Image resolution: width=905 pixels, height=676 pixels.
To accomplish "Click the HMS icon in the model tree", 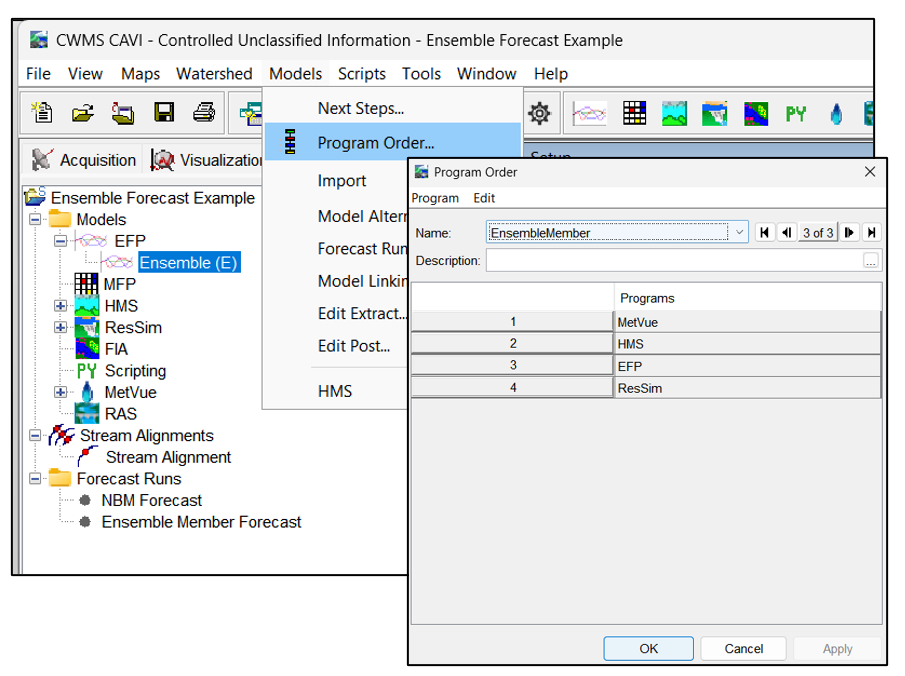I will [x=87, y=306].
